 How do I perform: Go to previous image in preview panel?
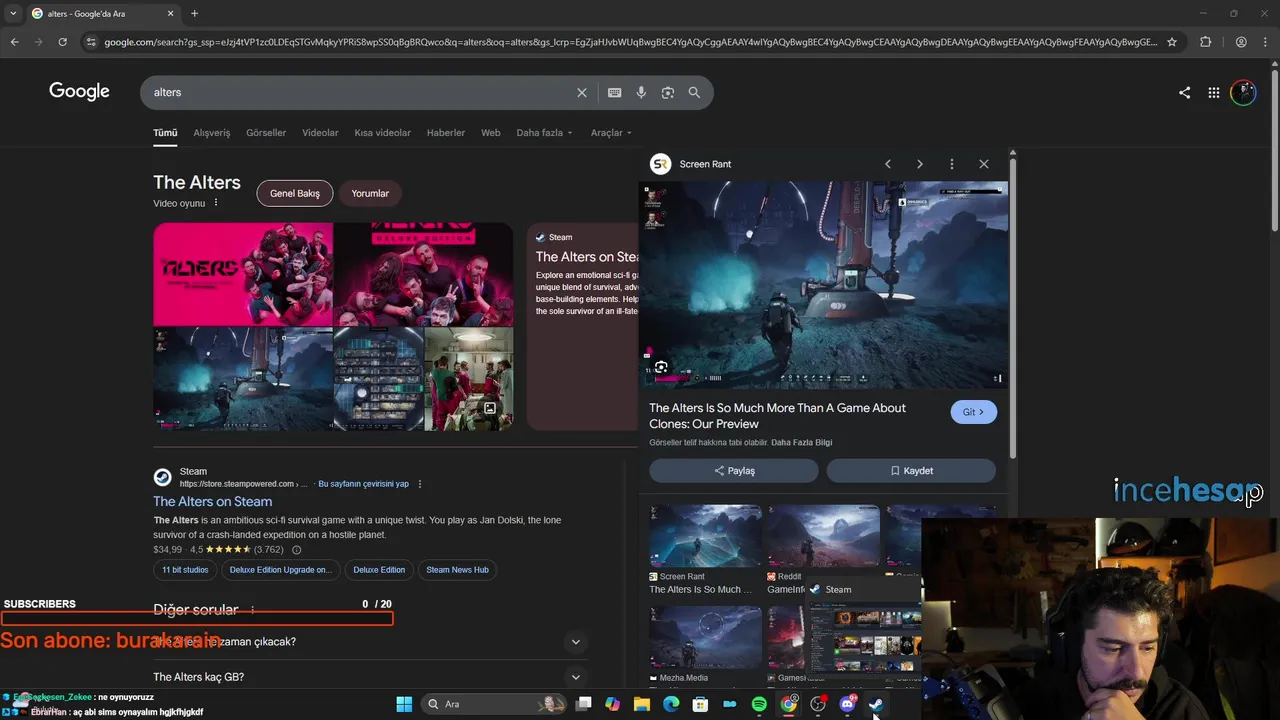887,164
